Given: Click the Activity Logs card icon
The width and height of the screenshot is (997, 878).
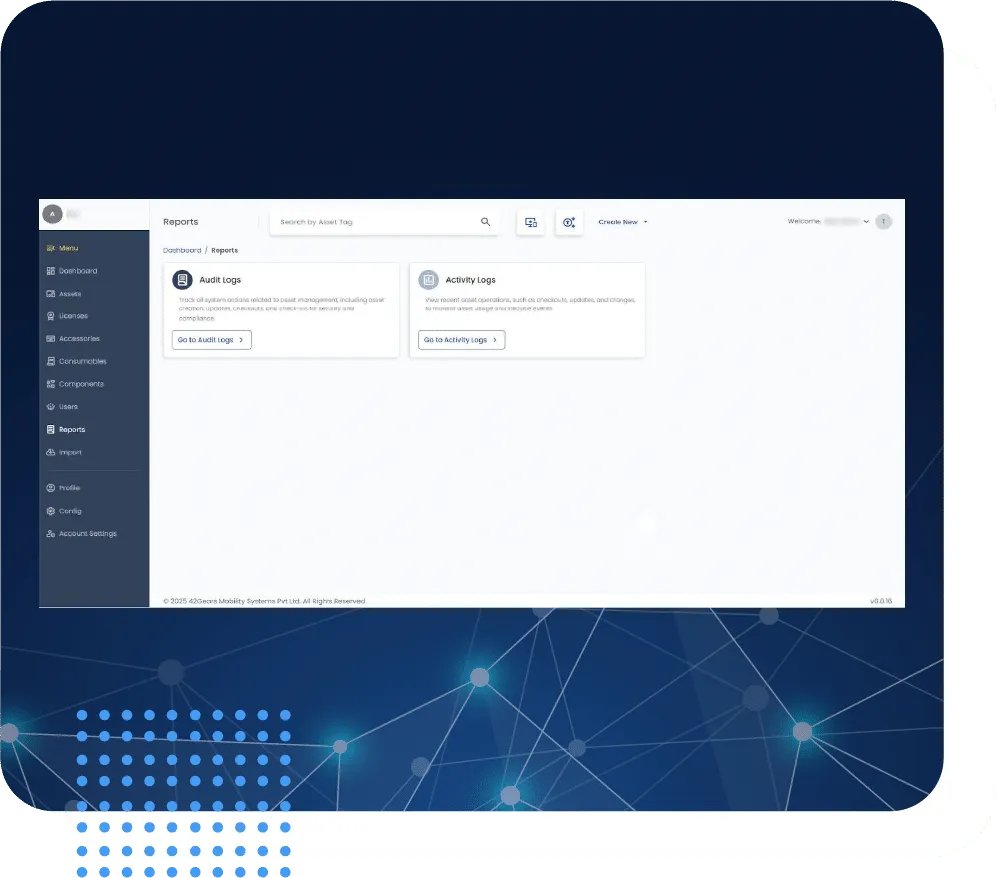Looking at the screenshot, I should [429, 280].
